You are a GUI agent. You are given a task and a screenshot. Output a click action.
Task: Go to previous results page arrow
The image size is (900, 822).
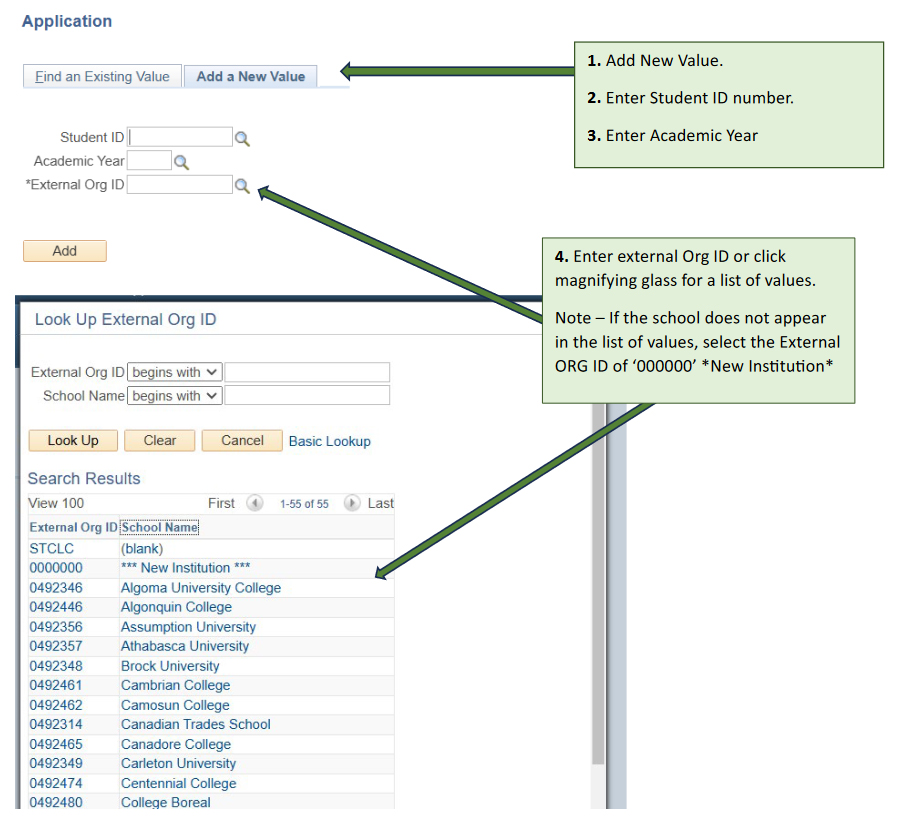point(255,503)
